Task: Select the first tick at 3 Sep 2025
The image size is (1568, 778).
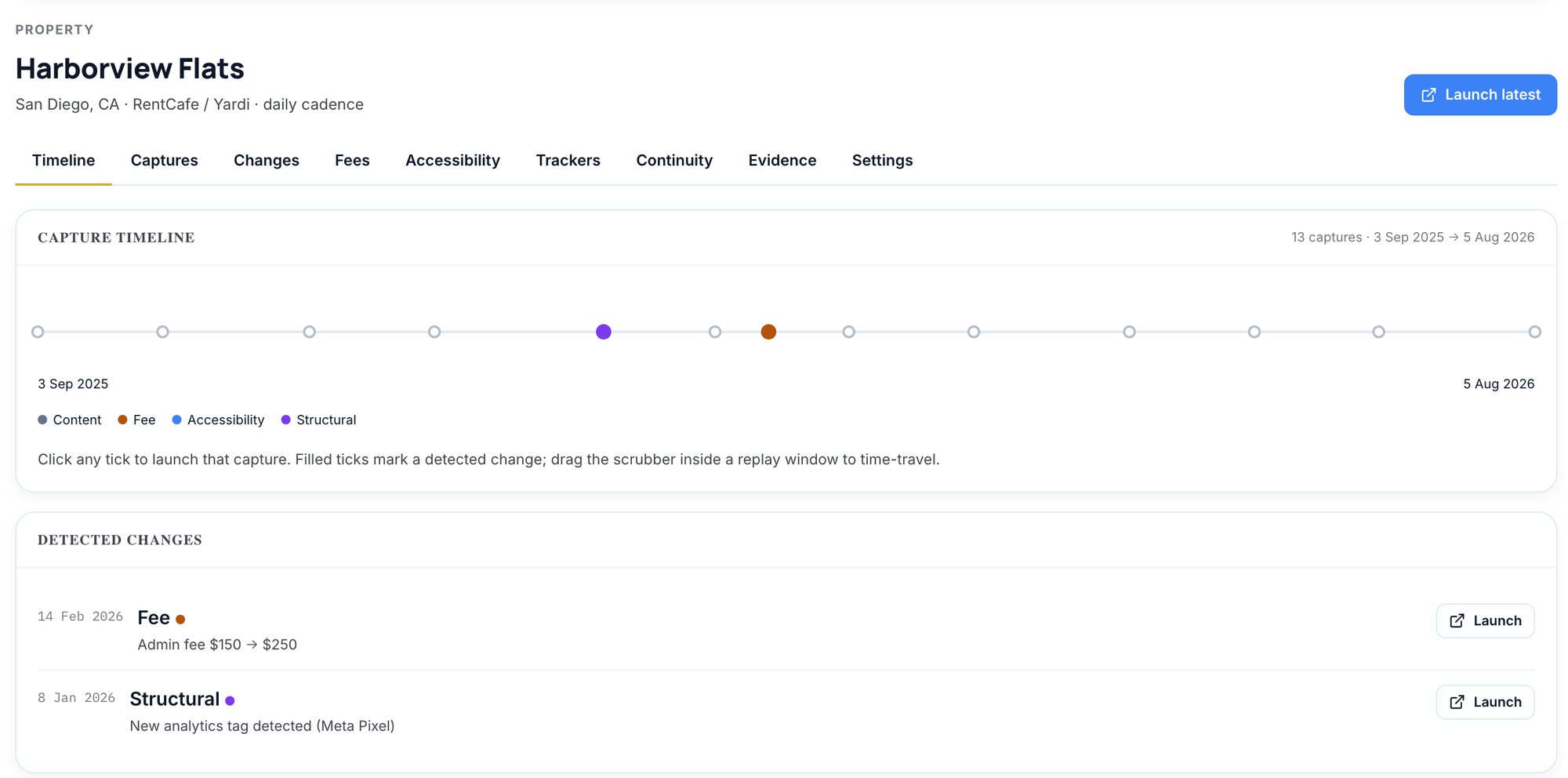Action: (38, 332)
